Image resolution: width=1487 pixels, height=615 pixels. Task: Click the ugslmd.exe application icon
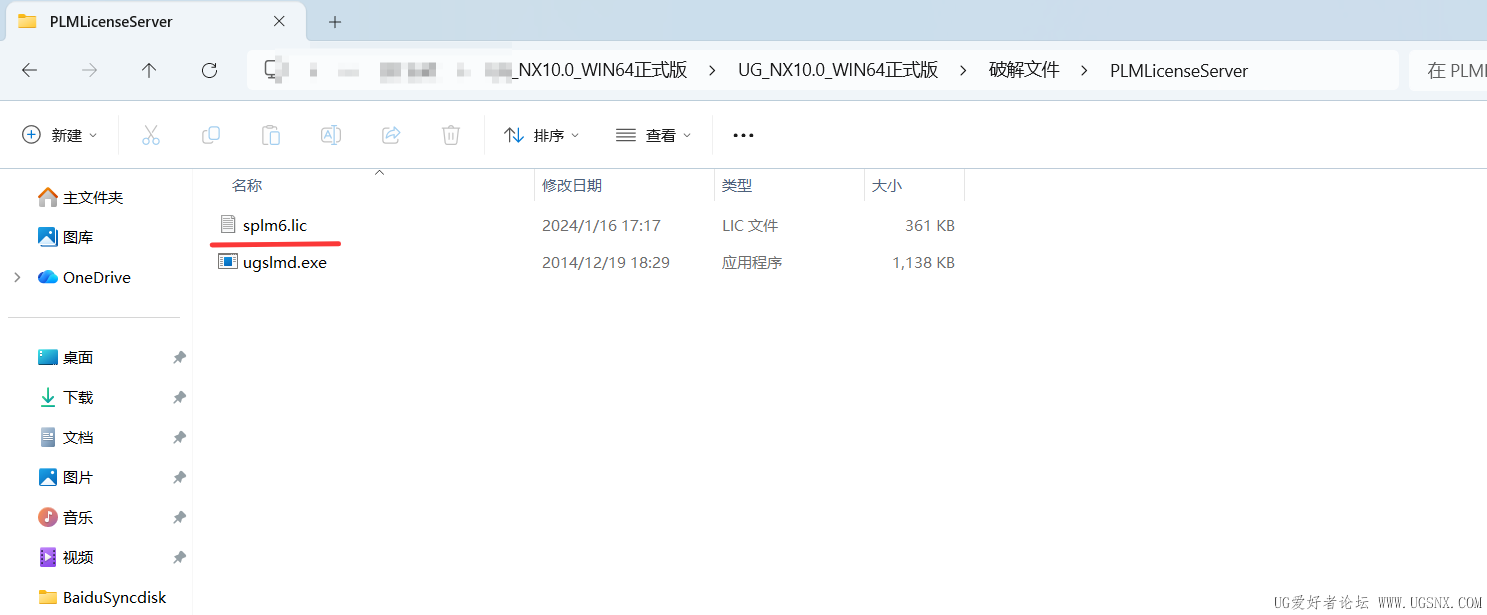coord(227,262)
